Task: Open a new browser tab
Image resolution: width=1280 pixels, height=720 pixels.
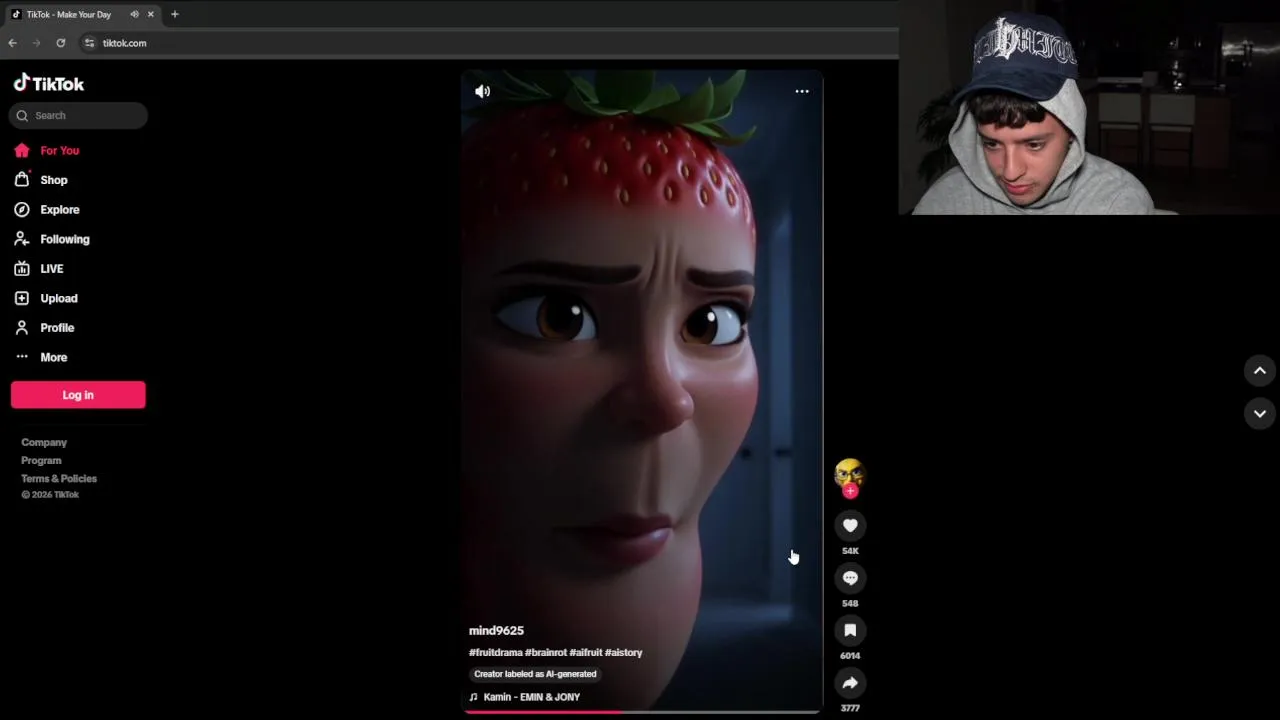Action: click(175, 14)
